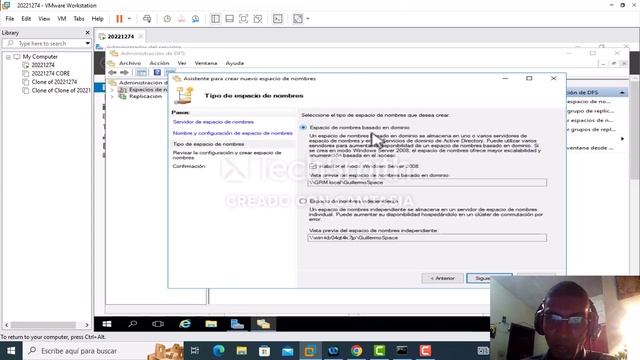Viewport: 640px width, 360px height.
Task: Select 'Clone of 20221274' in the Library
Action: pos(54,82)
